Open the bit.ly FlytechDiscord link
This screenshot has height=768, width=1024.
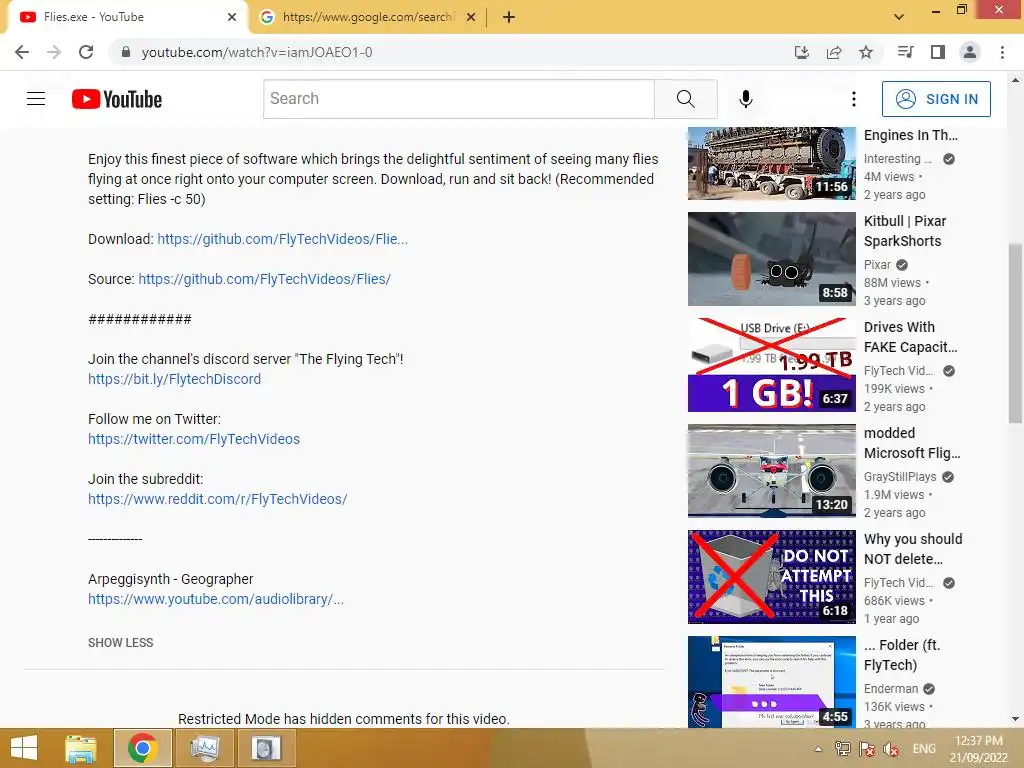click(174, 379)
